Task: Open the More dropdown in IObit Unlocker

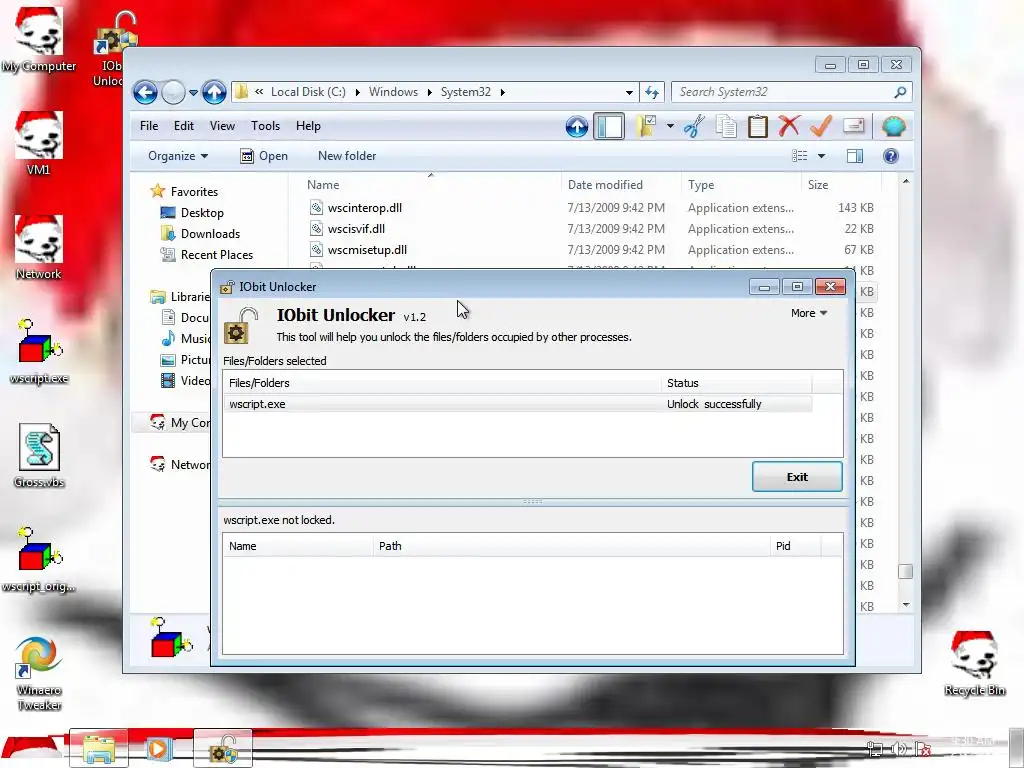Action: coord(809,313)
